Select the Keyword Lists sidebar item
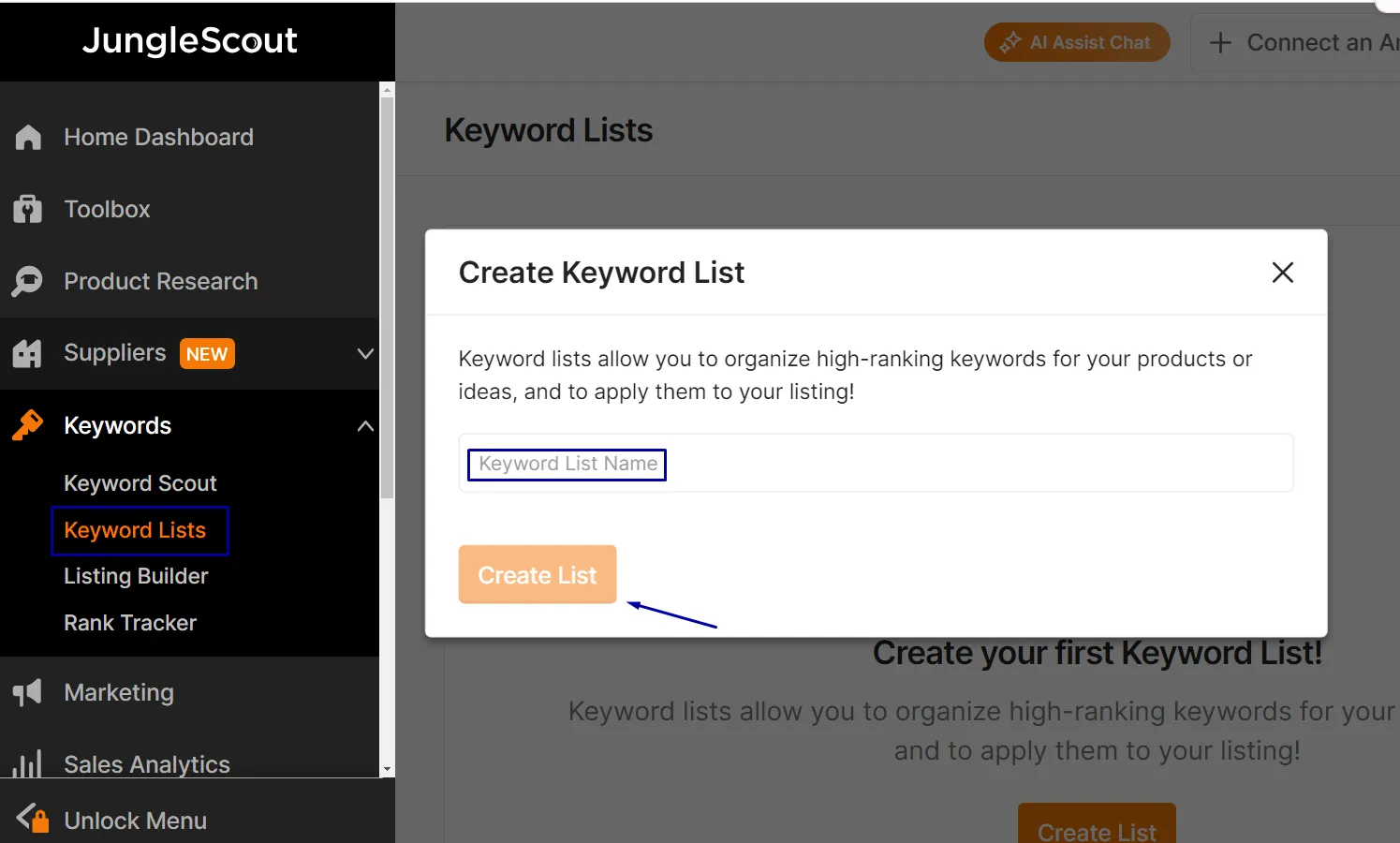The width and height of the screenshot is (1400, 843). 140,530
